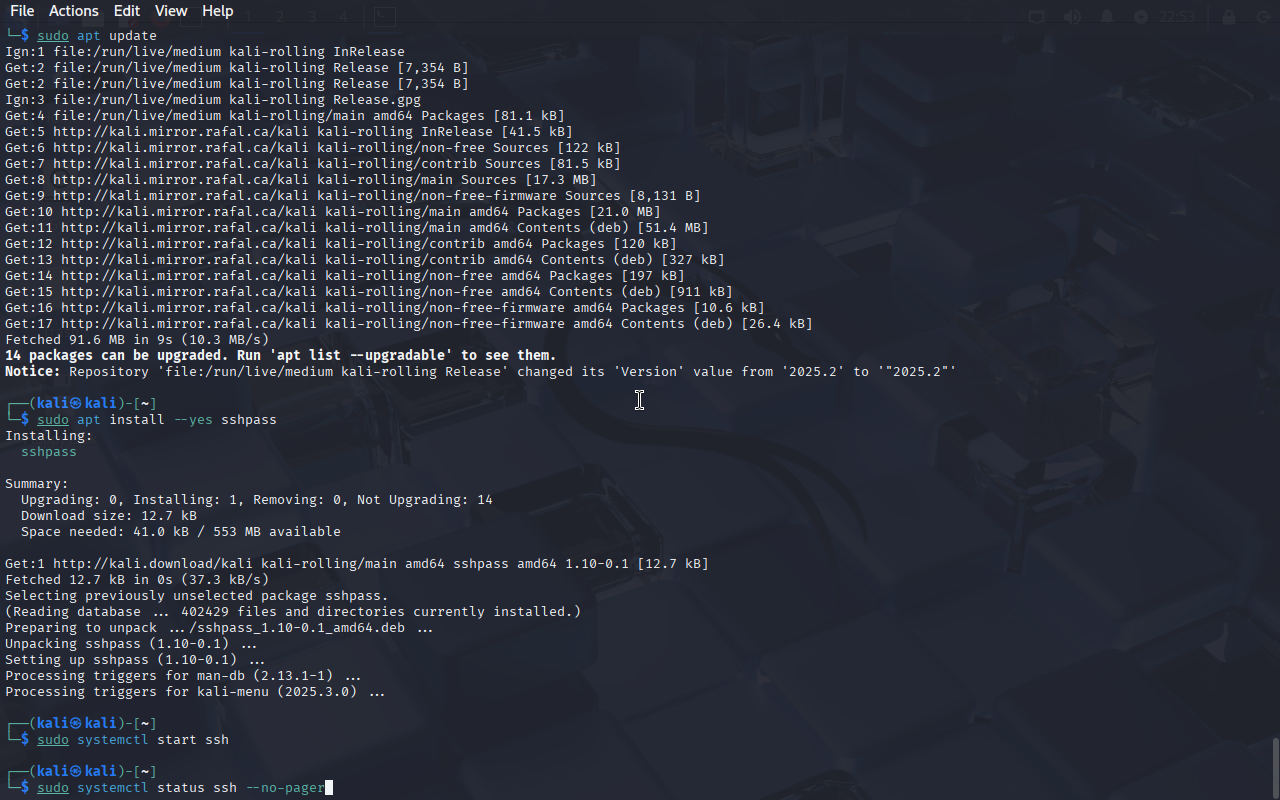Open the Actions menu
Viewport: 1280px width, 800px height.
tap(74, 11)
